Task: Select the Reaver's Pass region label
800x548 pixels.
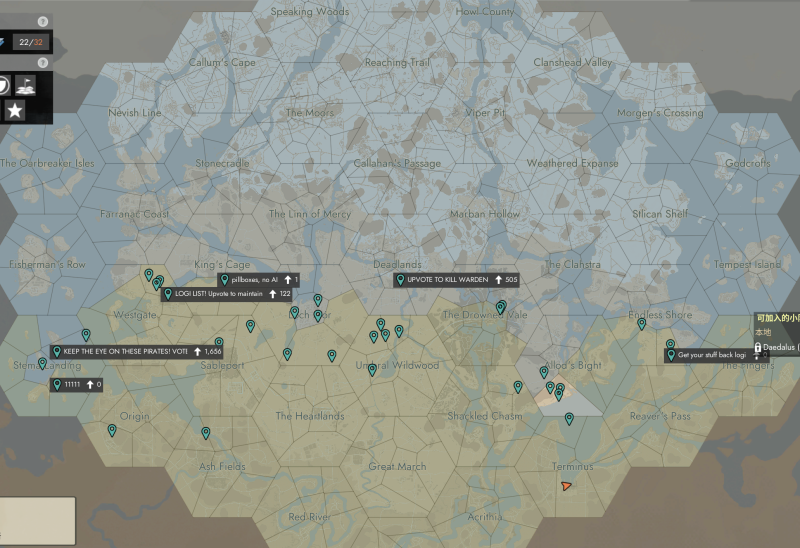Action: (660, 416)
